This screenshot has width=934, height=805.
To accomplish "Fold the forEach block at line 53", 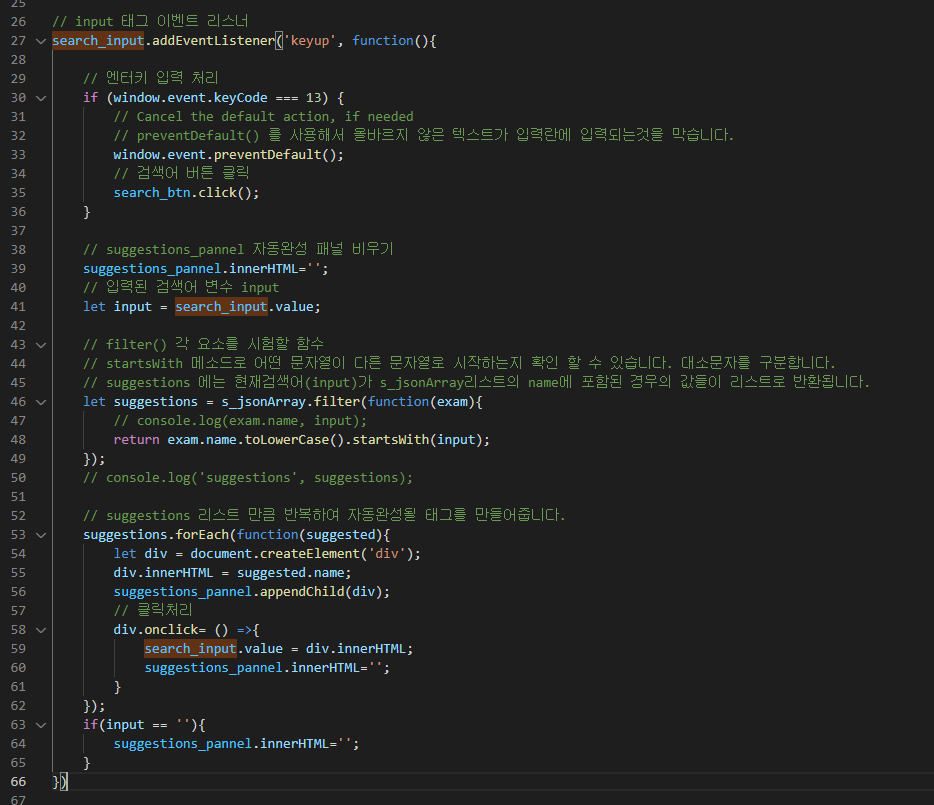I will [x=41, y=535].
